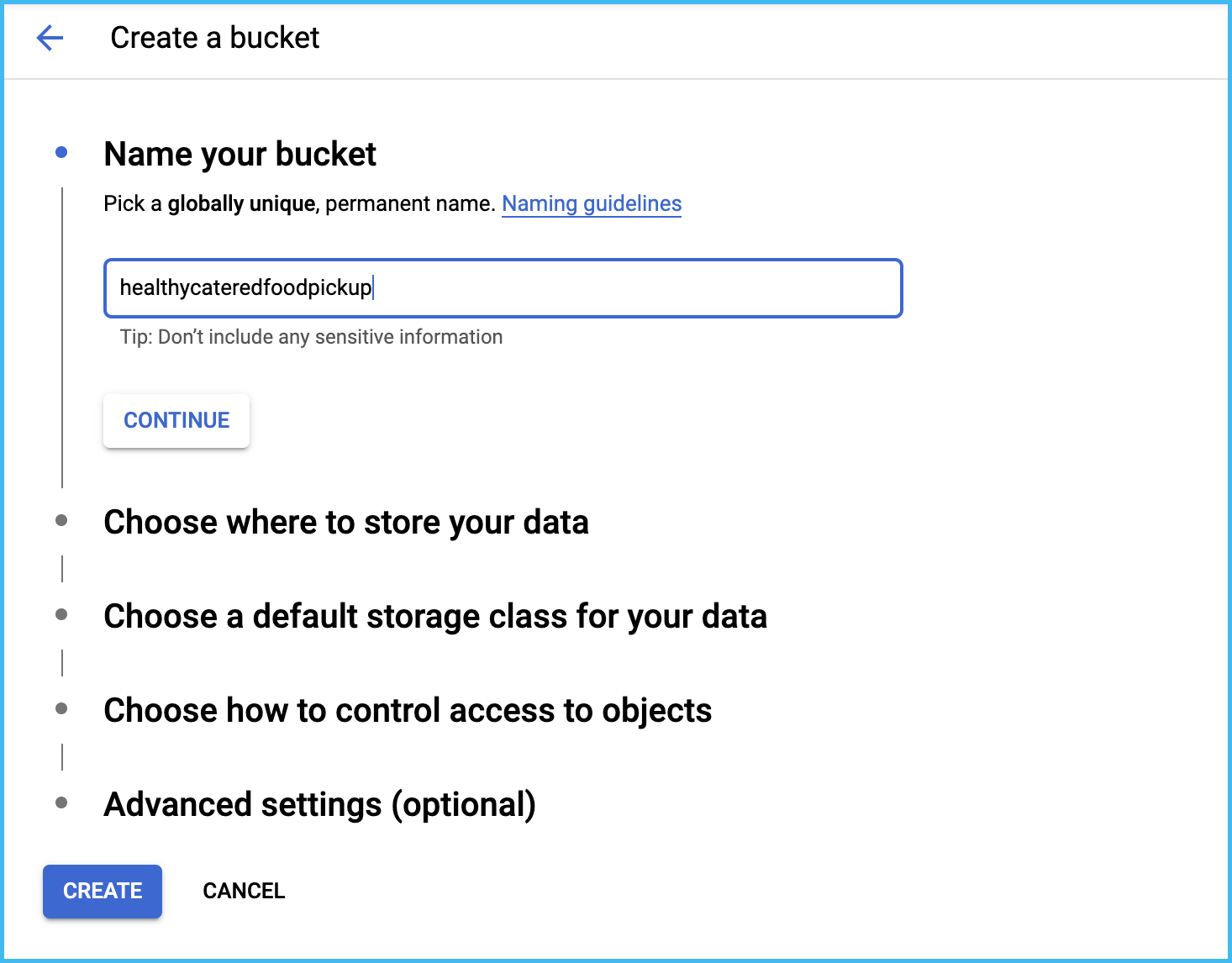The height and width of the screenshot is (963, 1232).
Task: Open the Naming guidelines link
Action: pos(592,203)
